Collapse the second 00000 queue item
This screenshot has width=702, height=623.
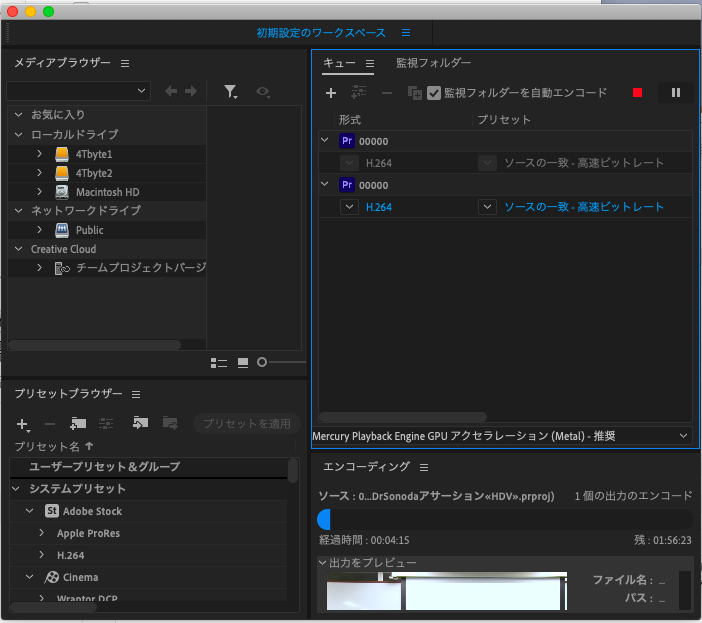tap(325, 184)
